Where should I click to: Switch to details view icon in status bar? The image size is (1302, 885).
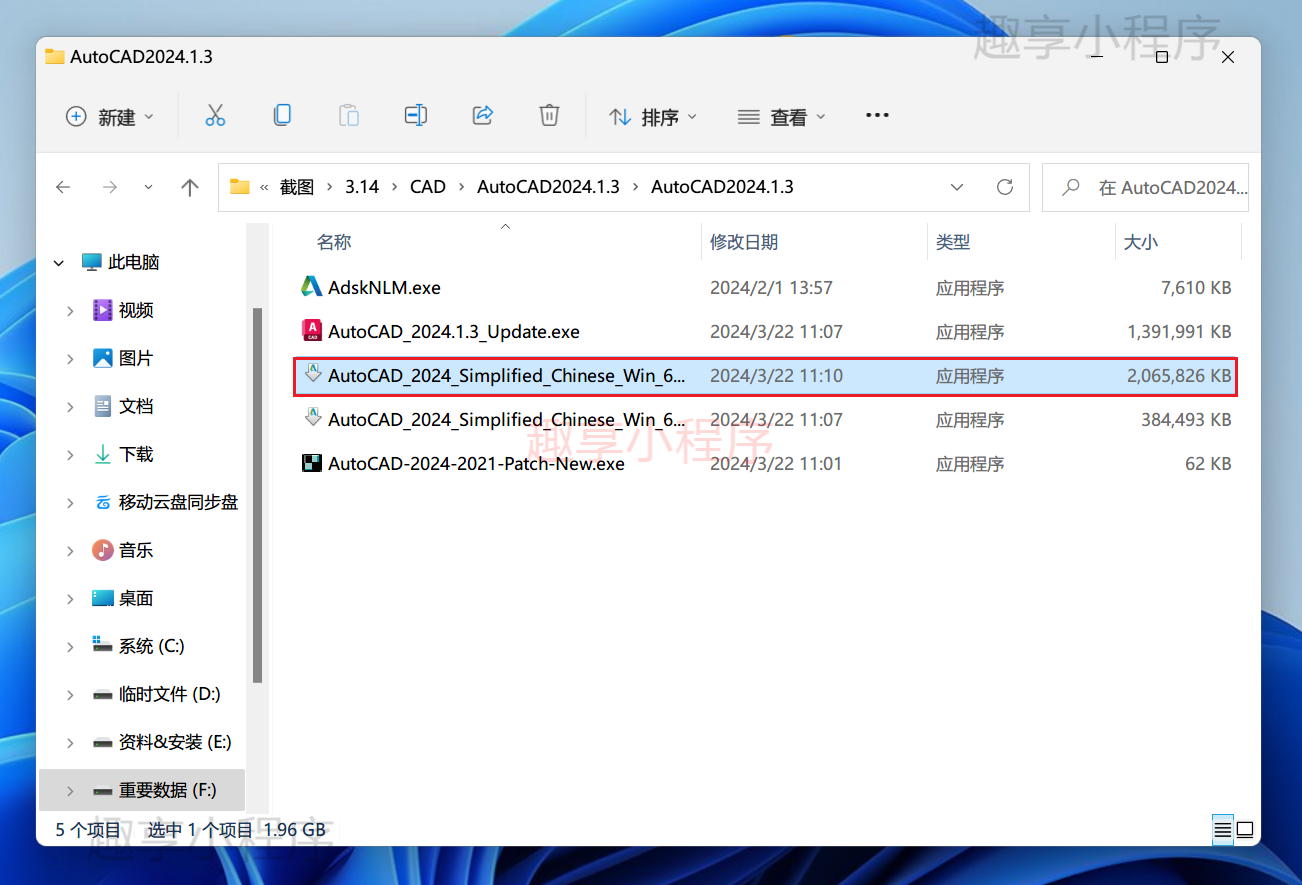coord(1222,829)
